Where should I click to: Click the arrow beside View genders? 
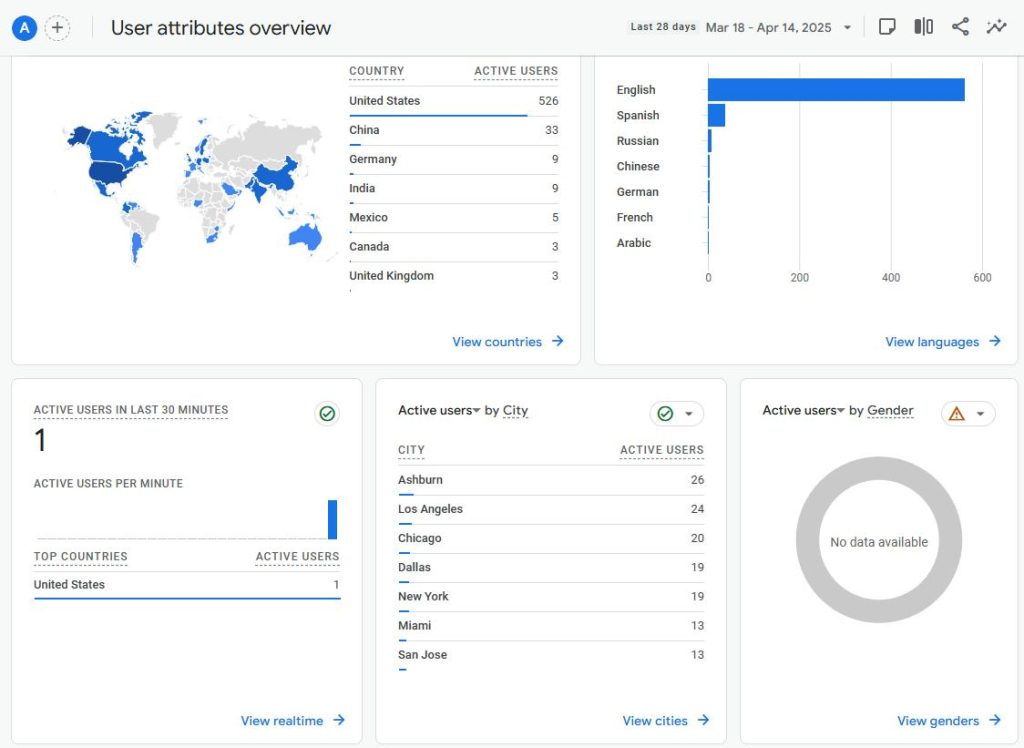[995, 720]
